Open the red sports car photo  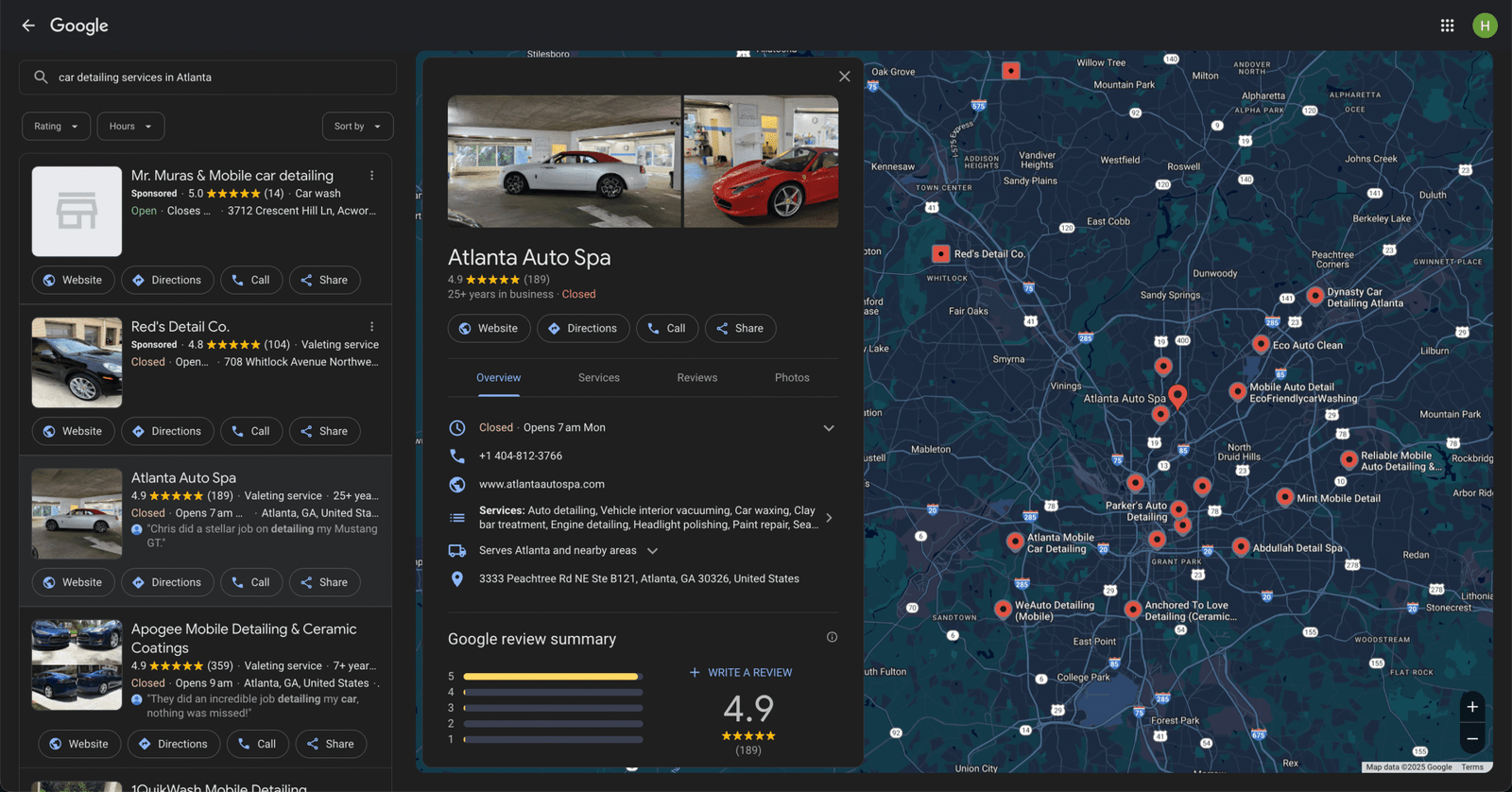pyautogui.click(x=761, y=161)
